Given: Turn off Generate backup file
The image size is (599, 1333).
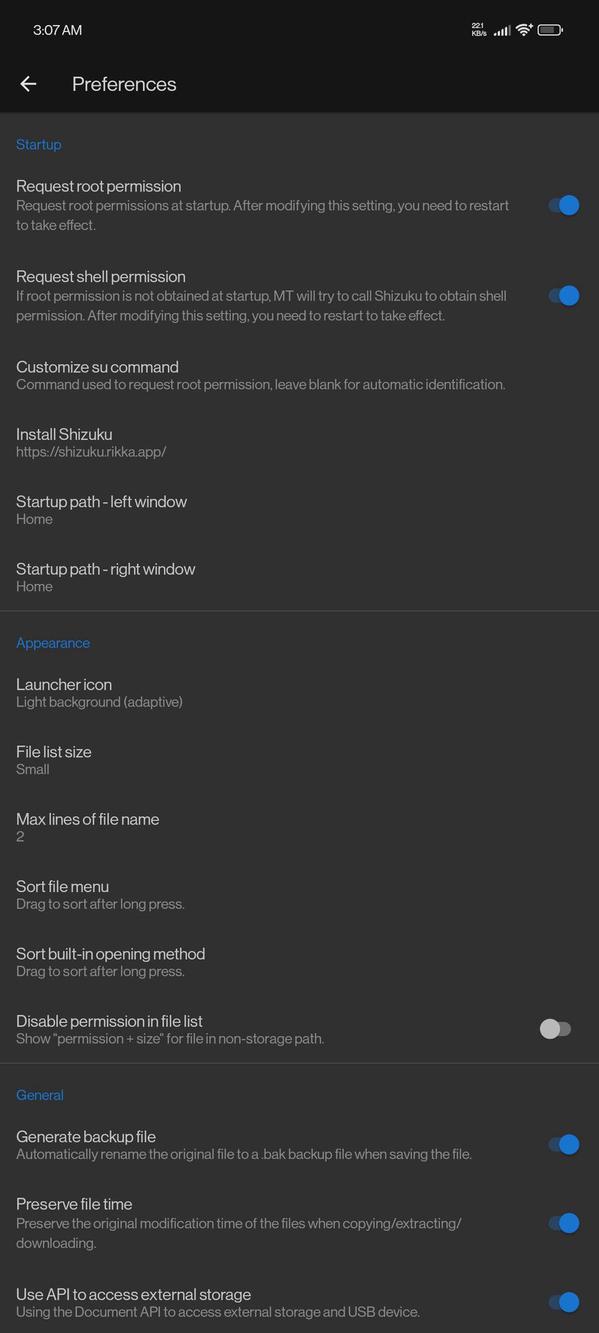Looking at the screenshot, I should [x=565, y=1144].
